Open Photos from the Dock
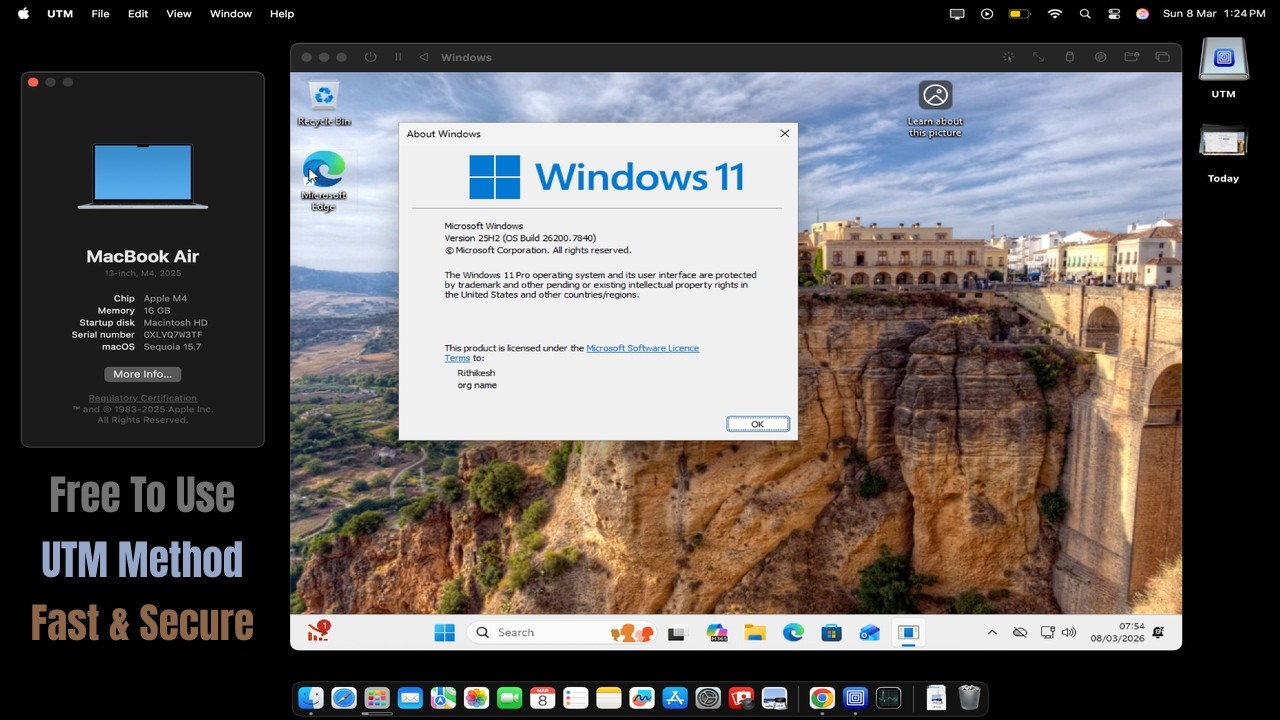The image size is (1280, 720). point(476,698)
